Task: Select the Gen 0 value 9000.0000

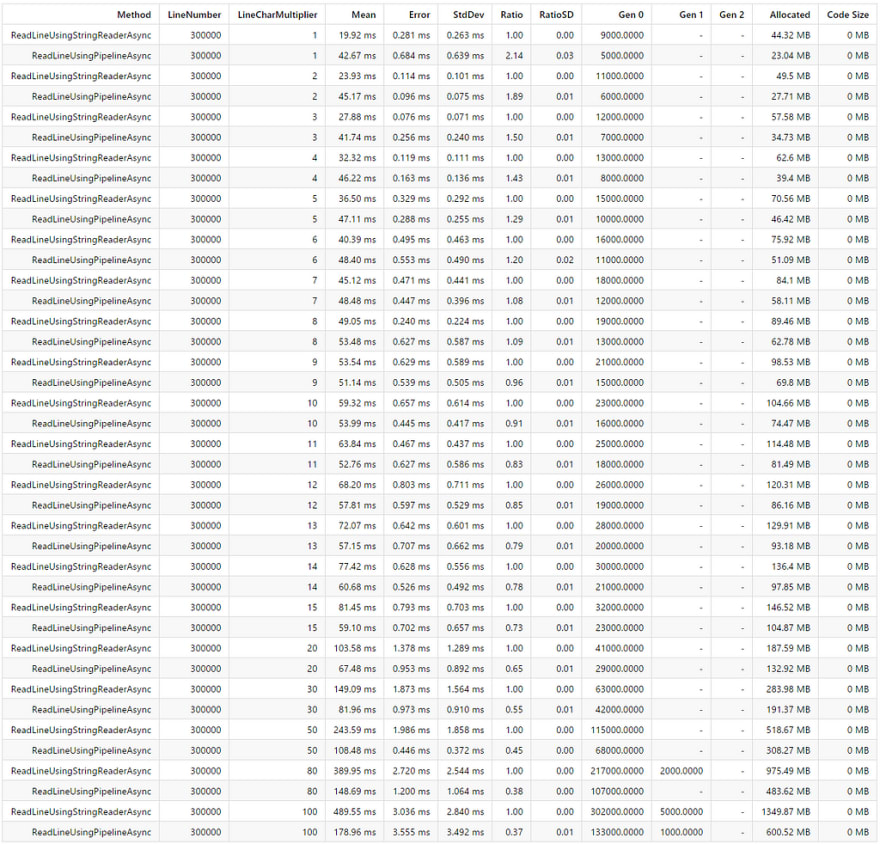Action: coord(622,35)
